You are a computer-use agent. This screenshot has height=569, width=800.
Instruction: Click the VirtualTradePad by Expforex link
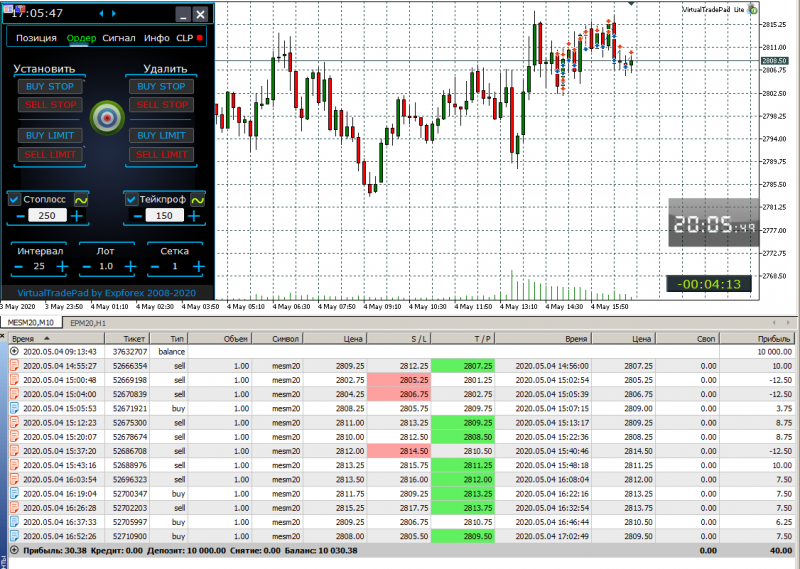[107, 293]
